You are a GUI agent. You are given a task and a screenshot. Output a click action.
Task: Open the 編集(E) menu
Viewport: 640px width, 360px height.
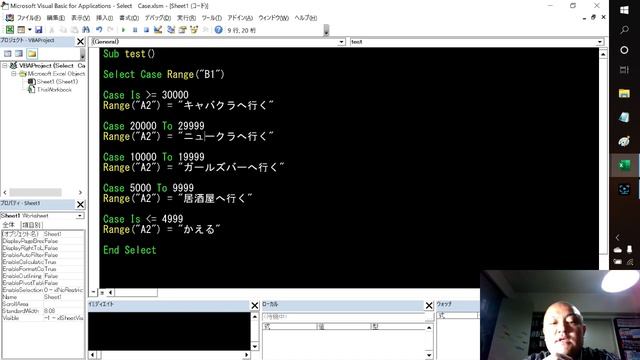[56, 18]
